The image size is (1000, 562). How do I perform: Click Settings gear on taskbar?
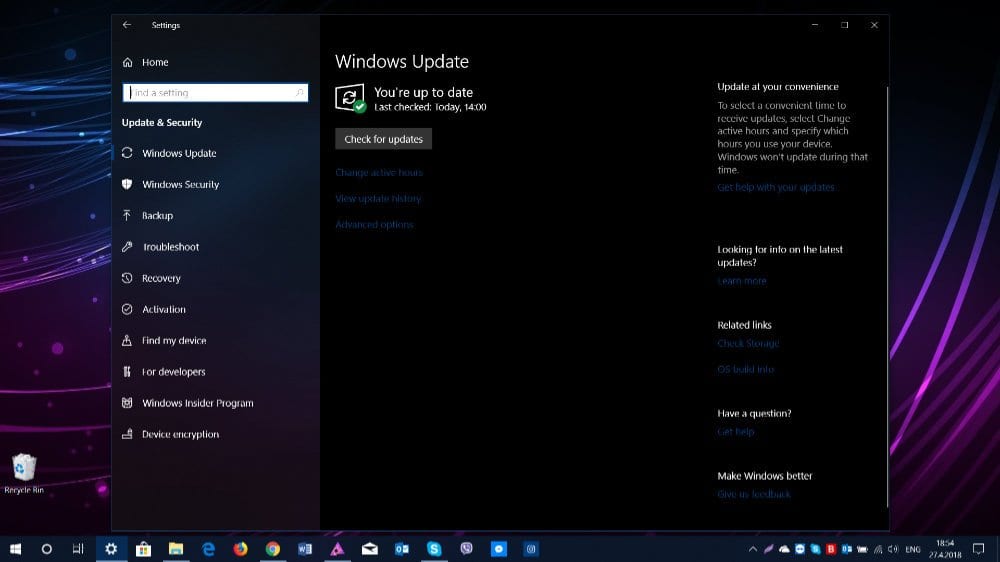coord(111,549)
